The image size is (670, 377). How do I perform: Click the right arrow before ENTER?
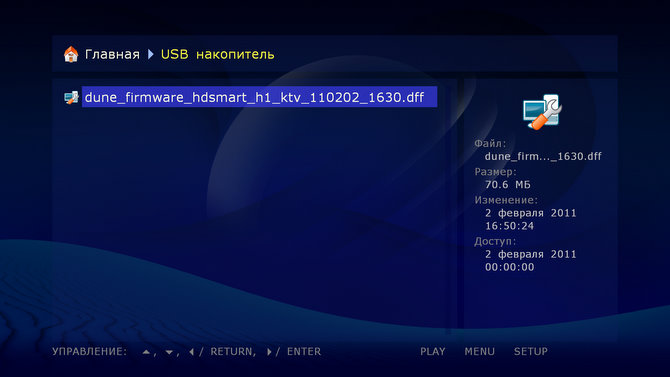coord(269,352)
